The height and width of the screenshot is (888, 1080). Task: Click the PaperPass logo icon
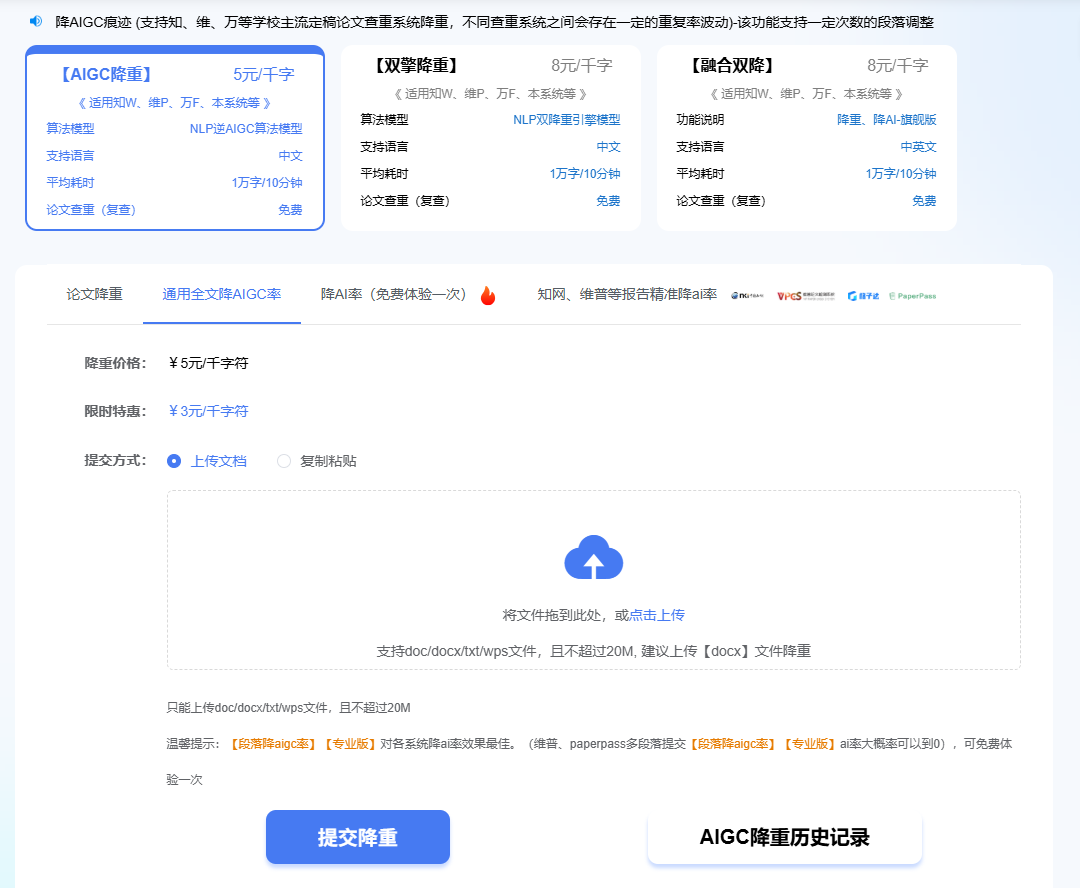click(x=913, y=296)
